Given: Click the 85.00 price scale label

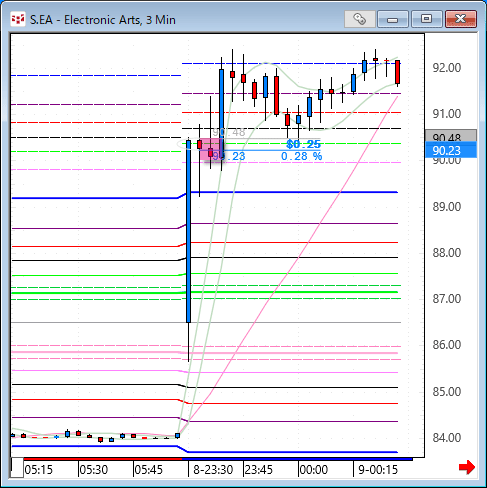Looking at the screenshot, I should click(x=447, y=392).
